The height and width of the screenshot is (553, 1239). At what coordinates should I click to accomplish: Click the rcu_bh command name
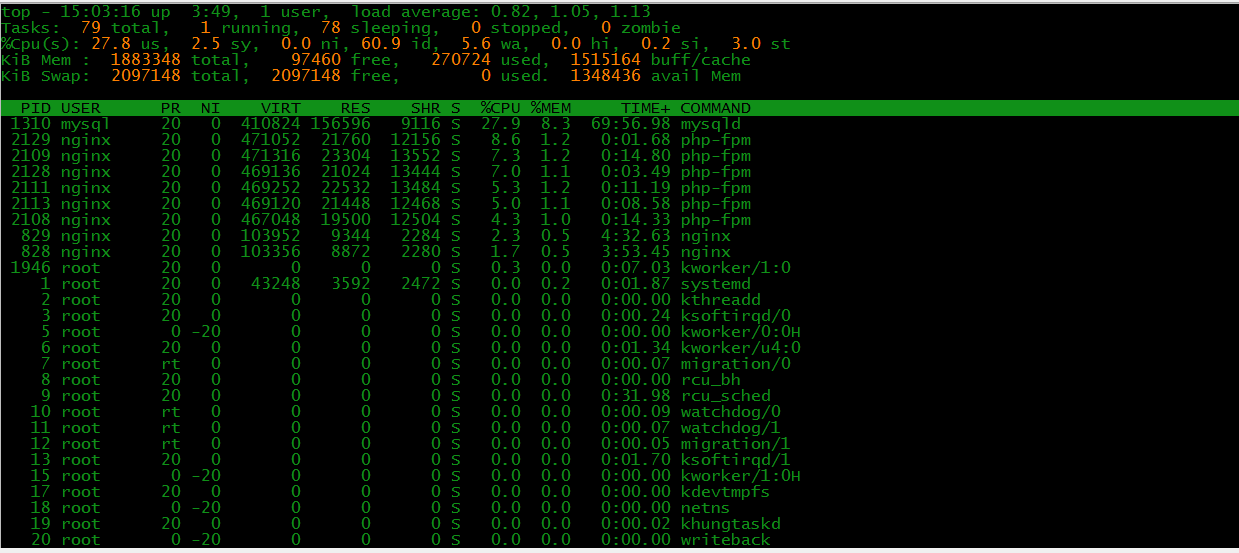click(x=710, y=380)
